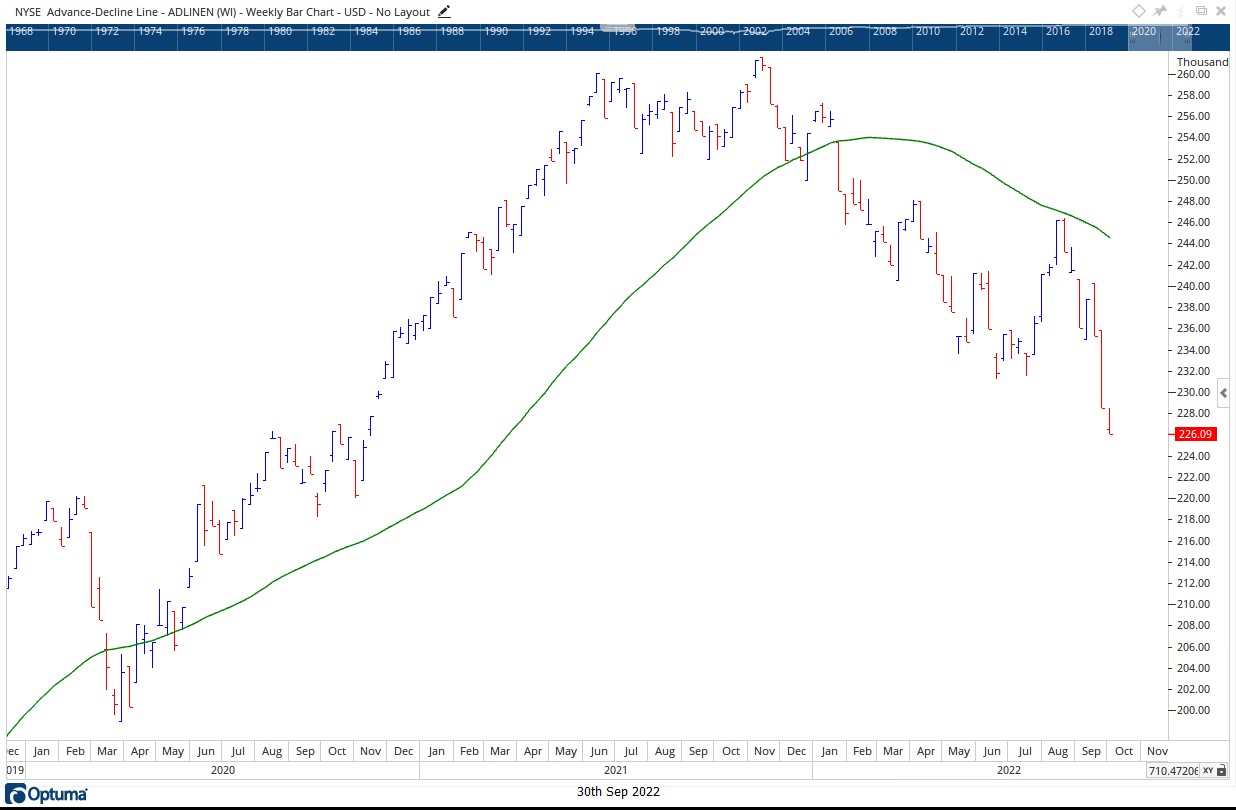This screenshot has height=810, width=1236.
Task: Click the coordinate value field 710.4720
Action: click(x=1172, y=771)
